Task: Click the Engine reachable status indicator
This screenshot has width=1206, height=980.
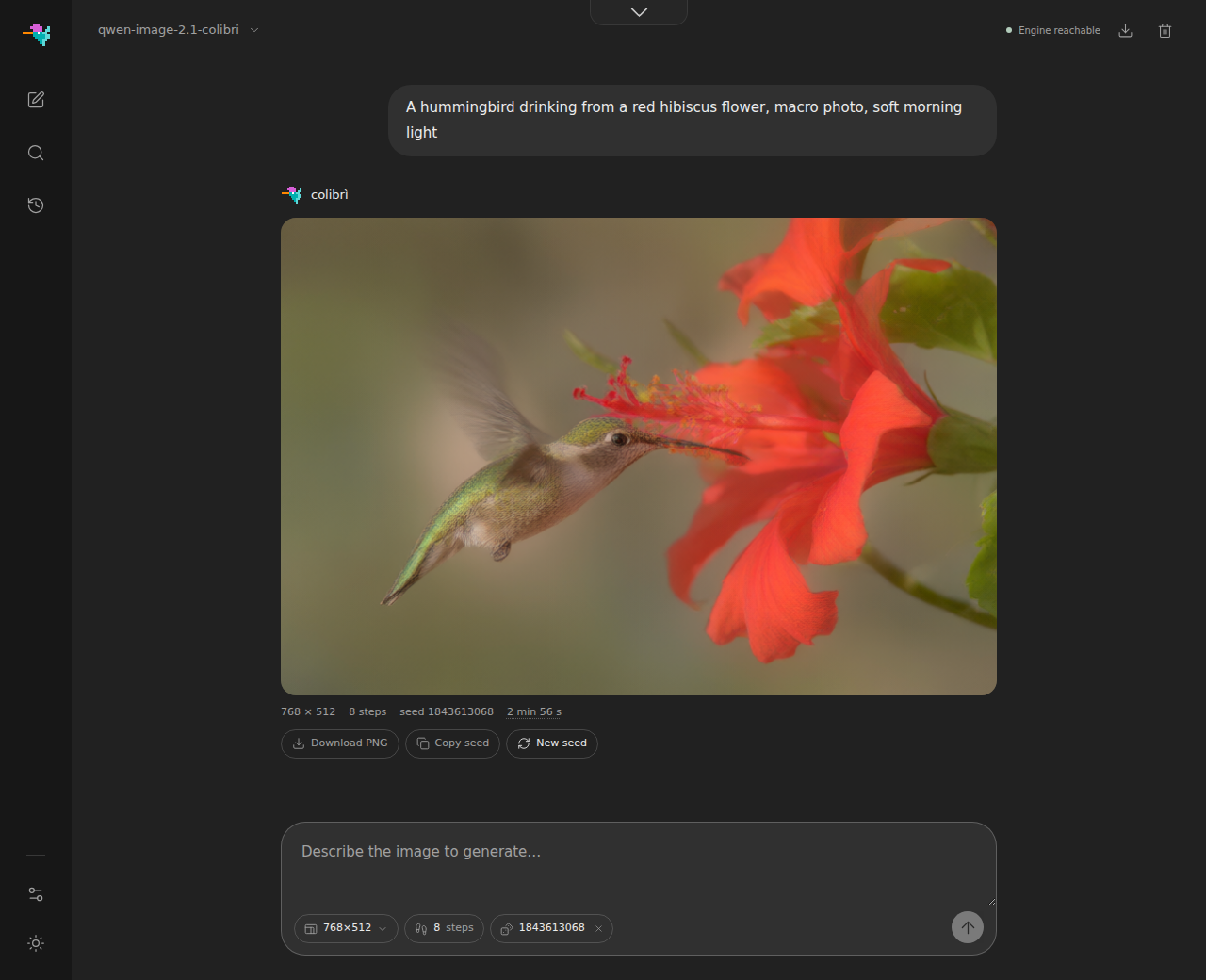Action: click(1053, 30)
